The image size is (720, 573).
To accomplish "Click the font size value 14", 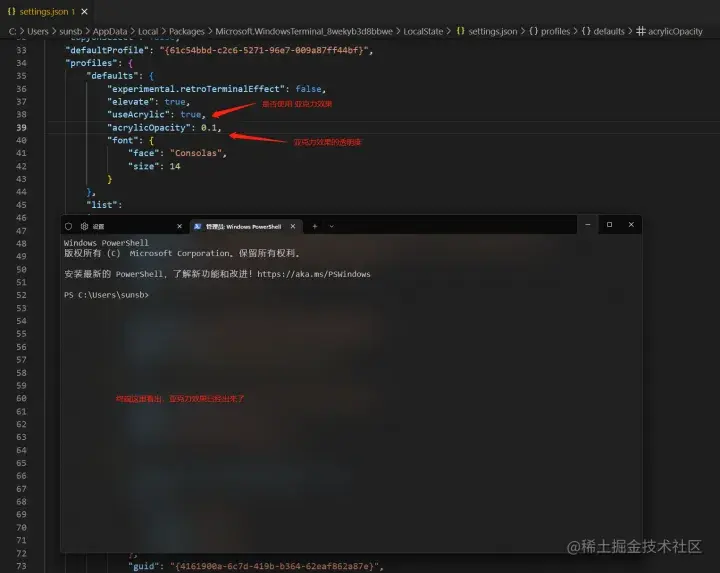I will tap(175, 166).
